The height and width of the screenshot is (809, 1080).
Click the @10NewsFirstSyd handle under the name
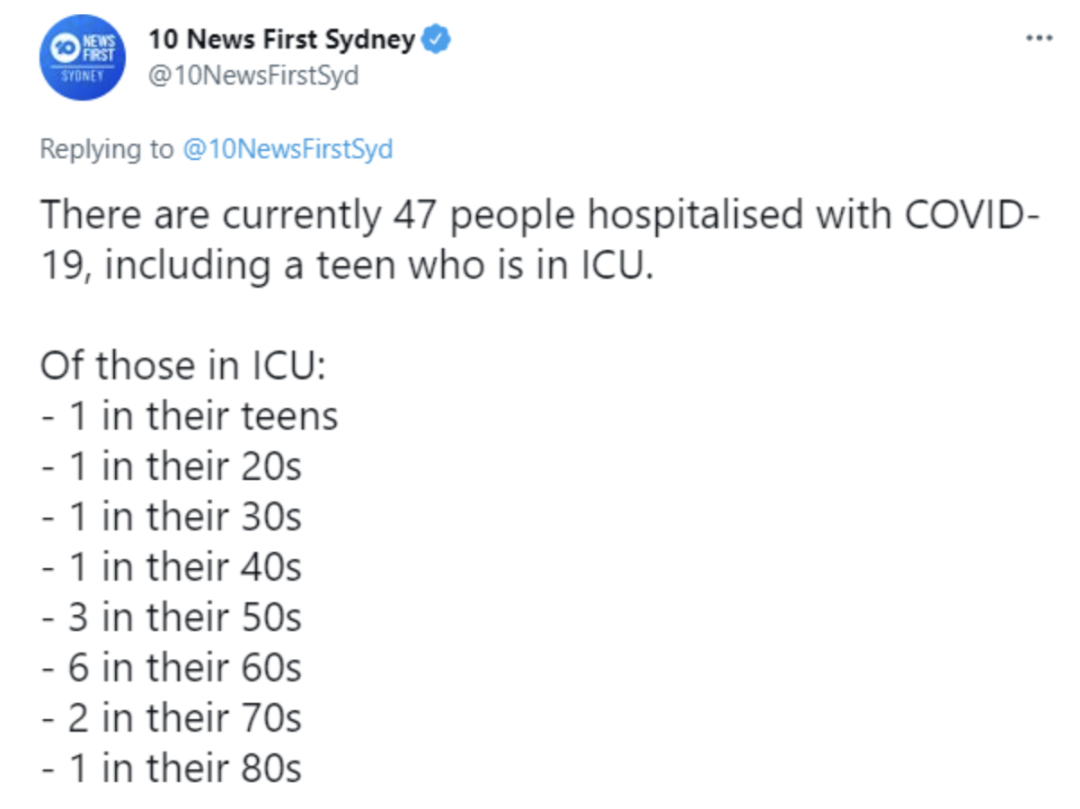coord(253,75)
